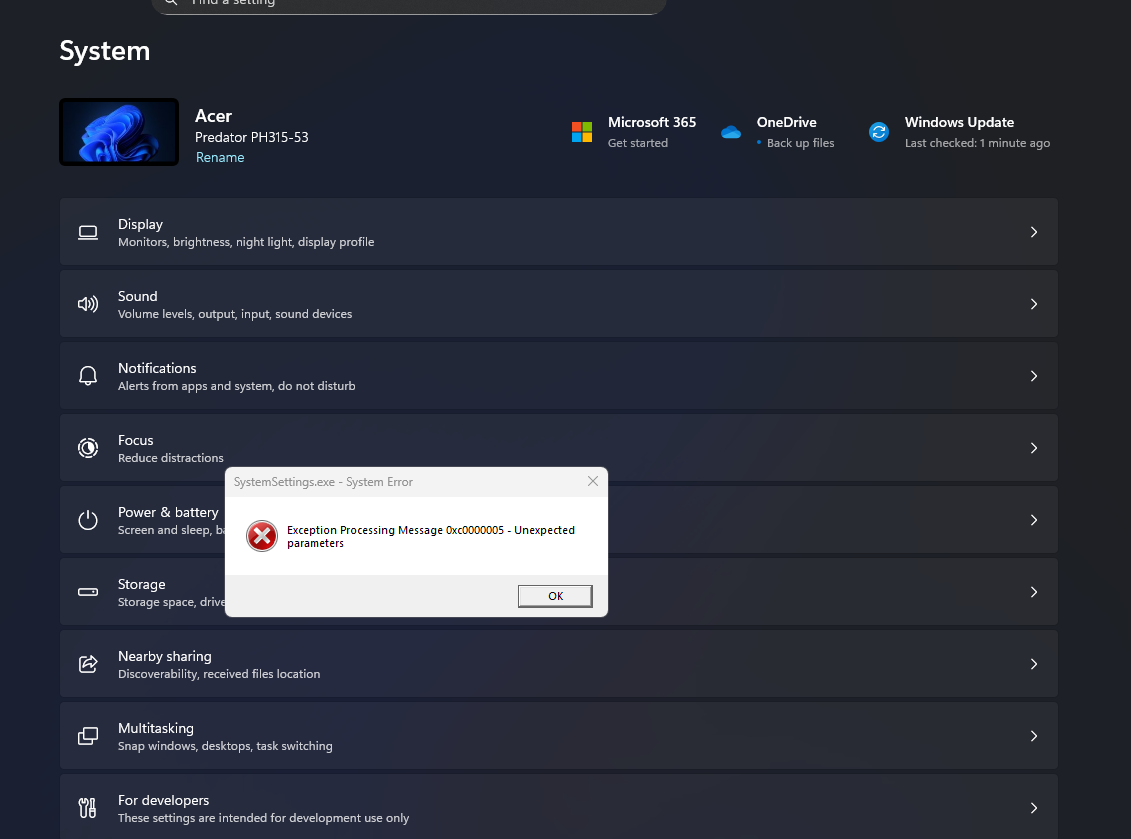Click the 'Predator PH315-53' model text

pos(252,137)
